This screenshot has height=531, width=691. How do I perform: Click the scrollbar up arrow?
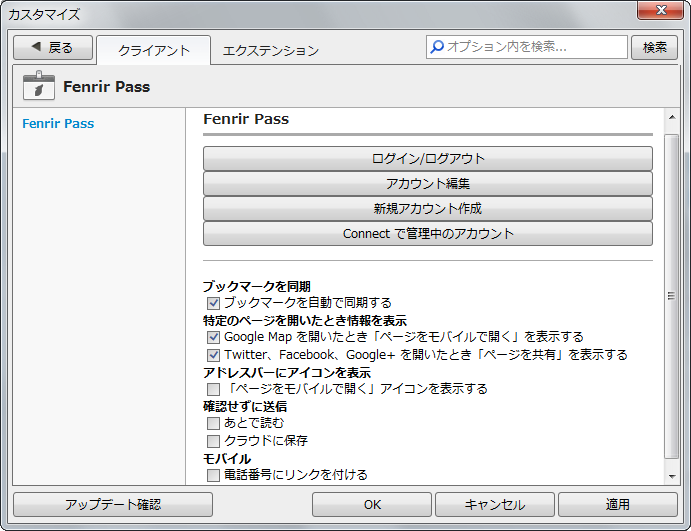[x=672, y=117]
